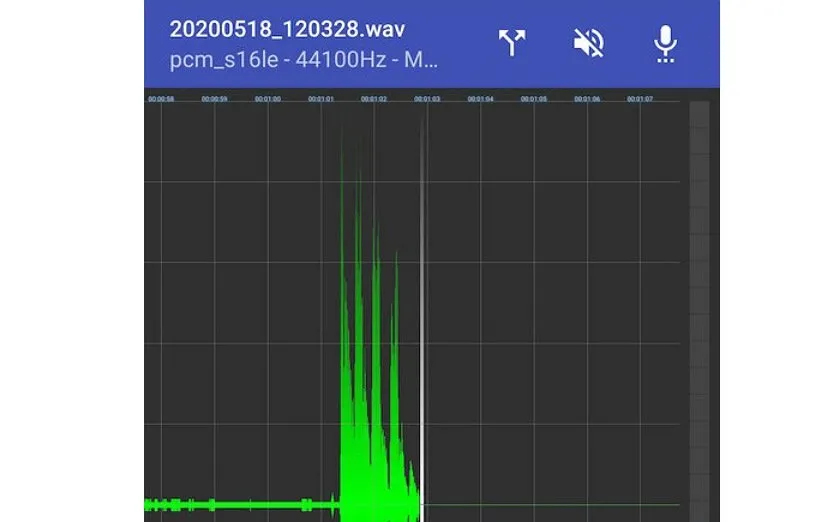
Task: Tap the pcm_s16le 44100Hz format subtitle
Action: pyautogui.click(x=304, y=59)
